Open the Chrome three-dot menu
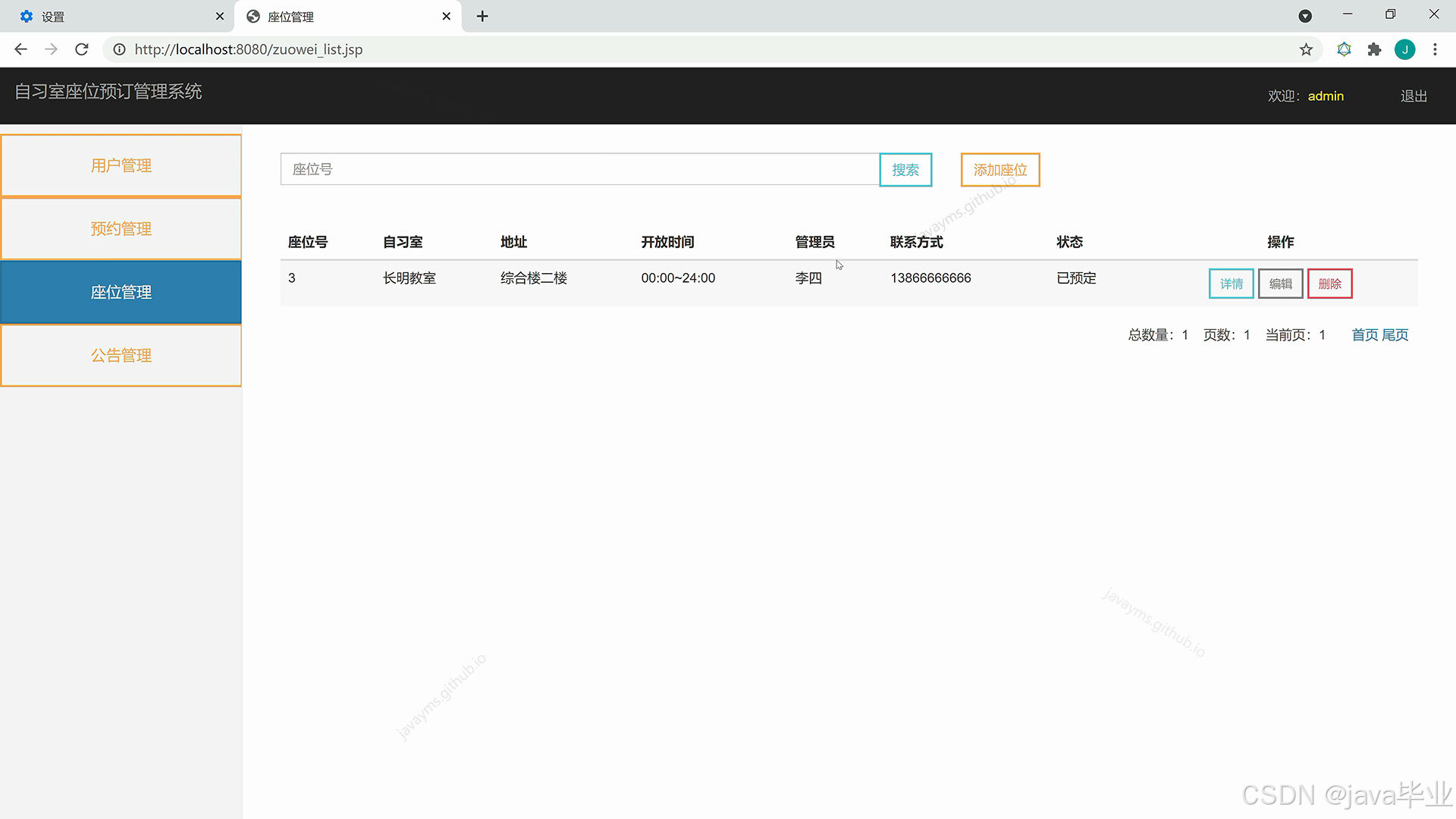This screenshot has width=1456, height=819. 1435,49
